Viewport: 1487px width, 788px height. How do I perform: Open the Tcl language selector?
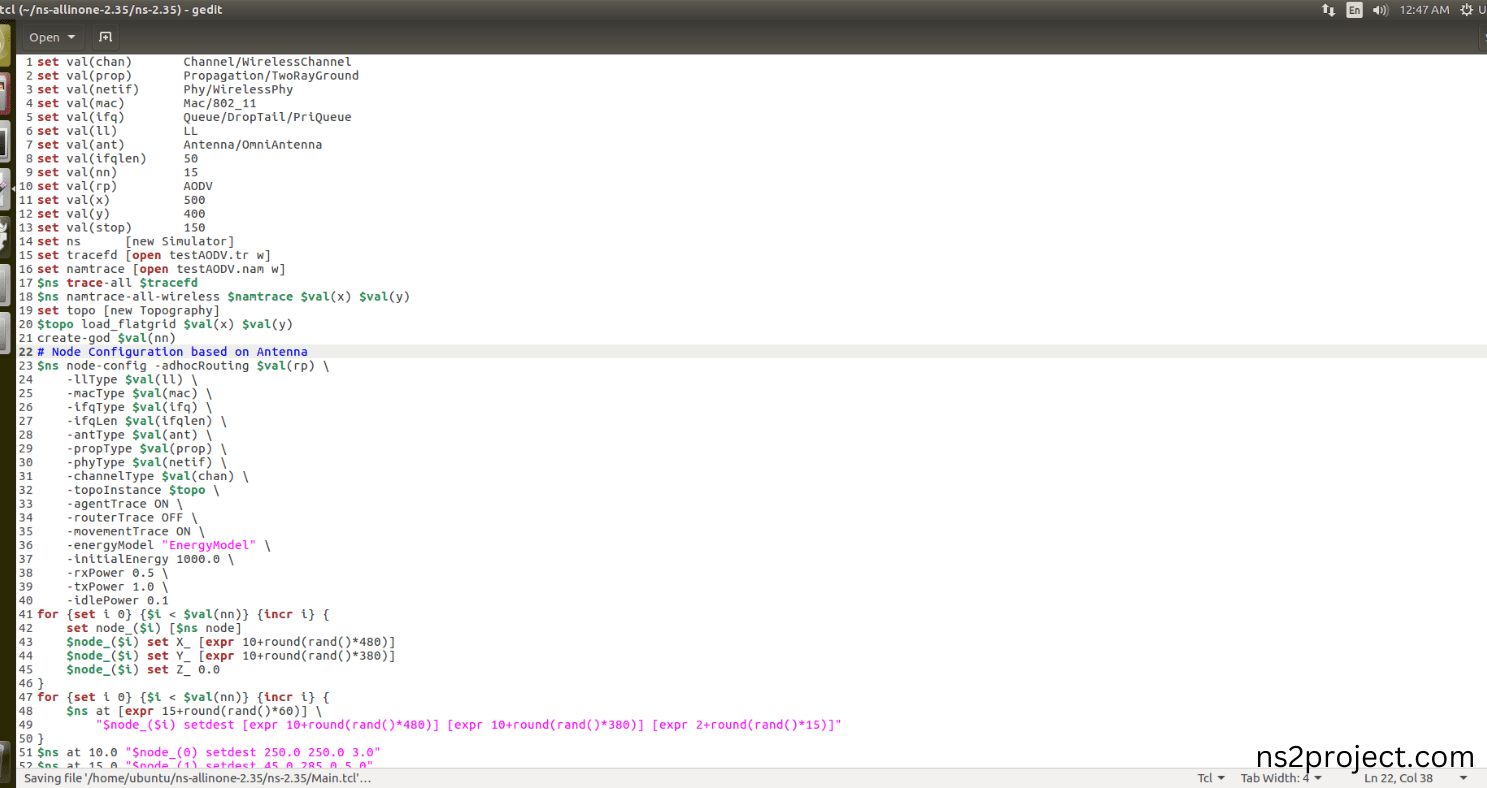click(1210, 778)
